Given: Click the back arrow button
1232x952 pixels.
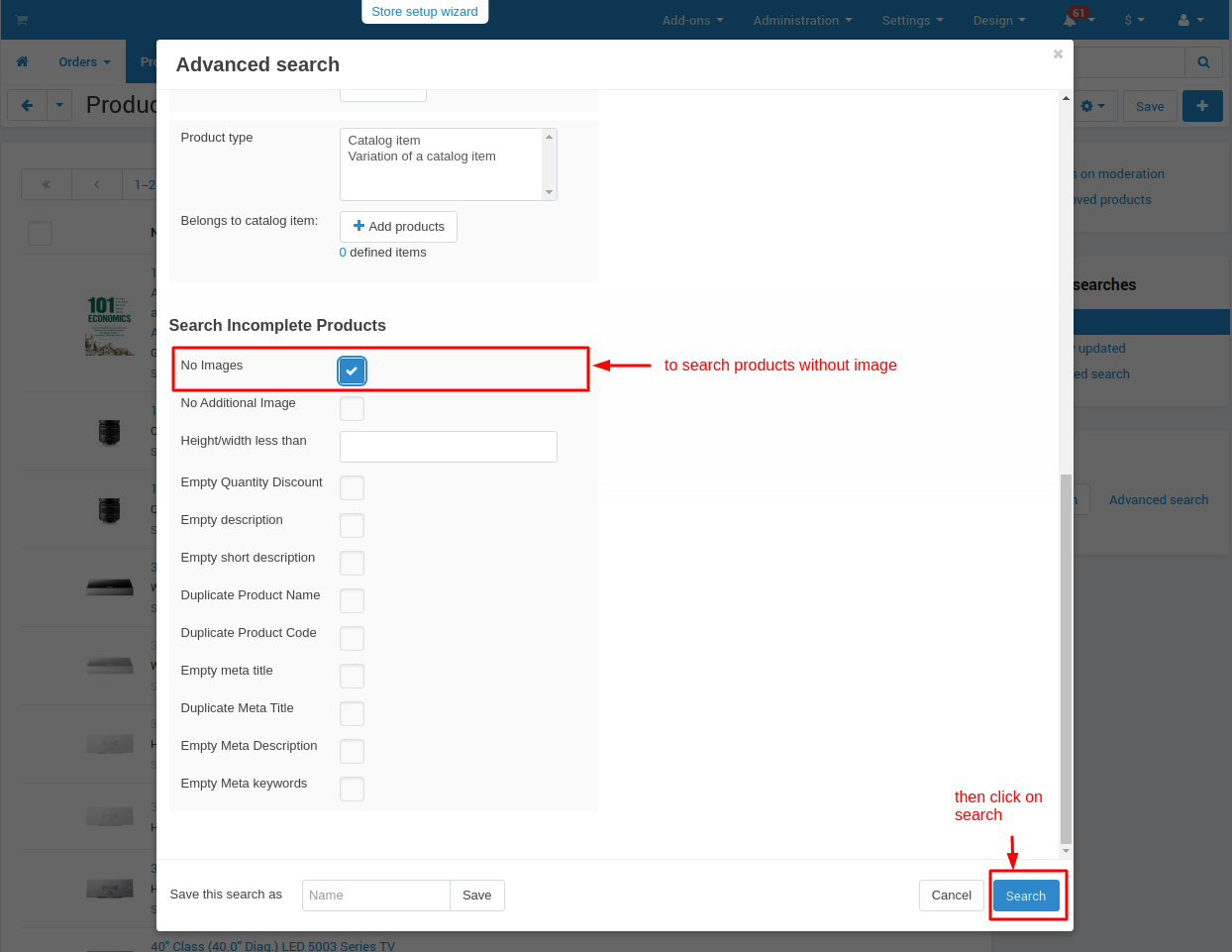Looking at the screenshot, I should coord(27,105).
